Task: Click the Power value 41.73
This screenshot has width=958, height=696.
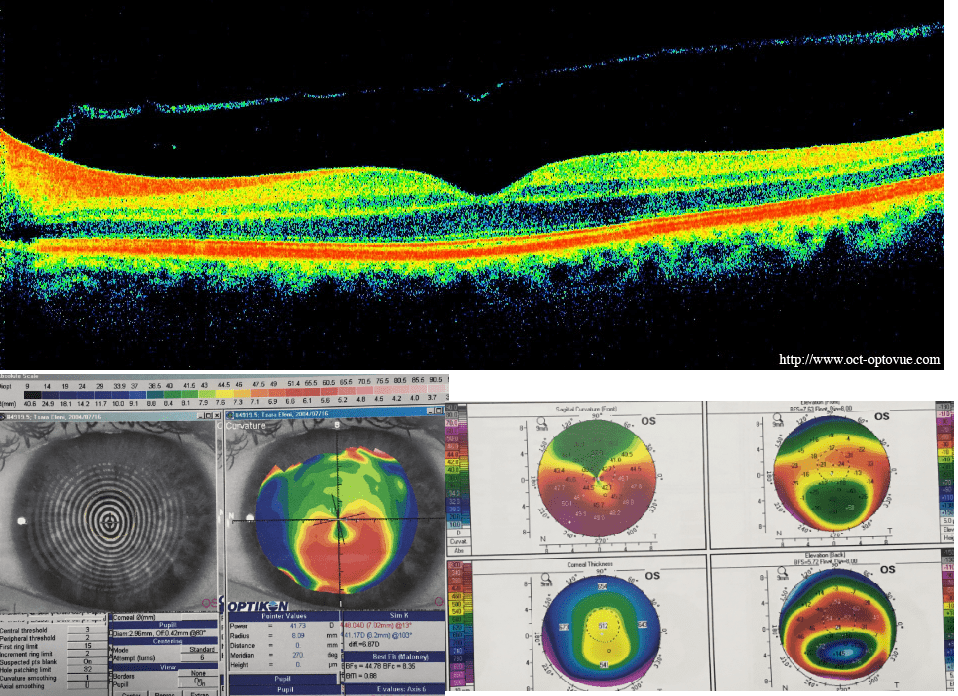Action: pos(298,626)
